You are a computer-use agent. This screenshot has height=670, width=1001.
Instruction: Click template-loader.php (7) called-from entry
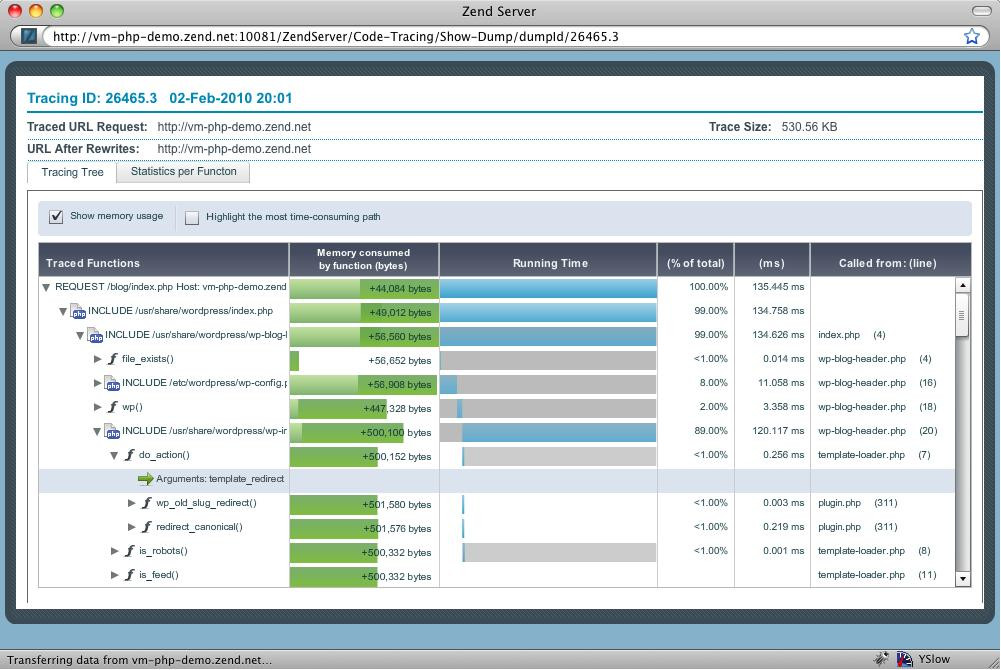tap(874, 455)
